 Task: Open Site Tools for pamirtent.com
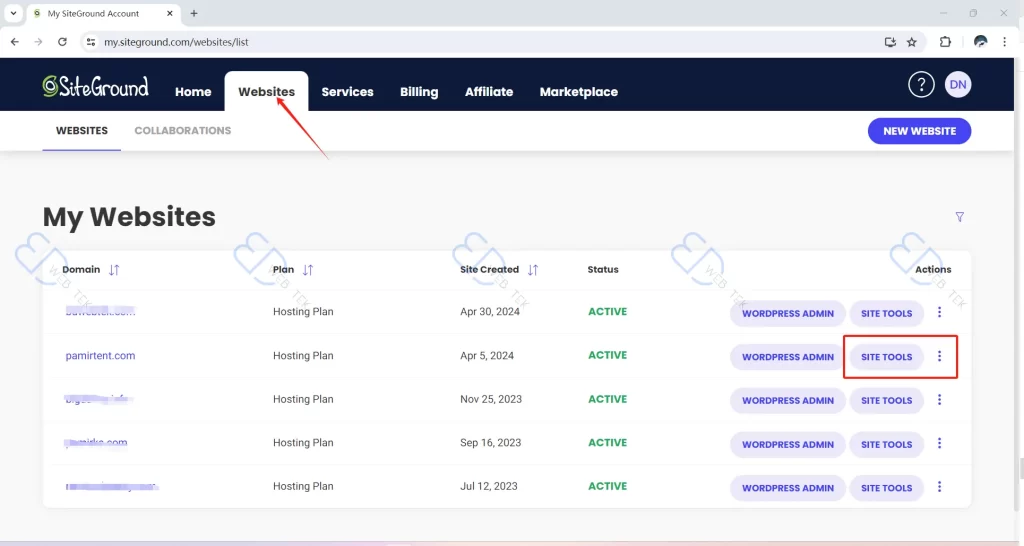tap(886, 357)
